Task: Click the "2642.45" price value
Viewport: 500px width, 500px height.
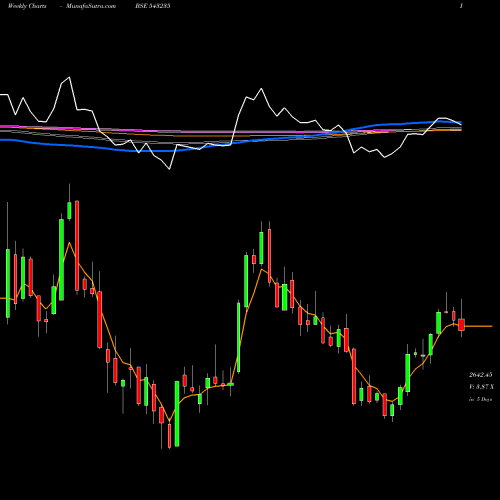Action: tap(481, 375)
